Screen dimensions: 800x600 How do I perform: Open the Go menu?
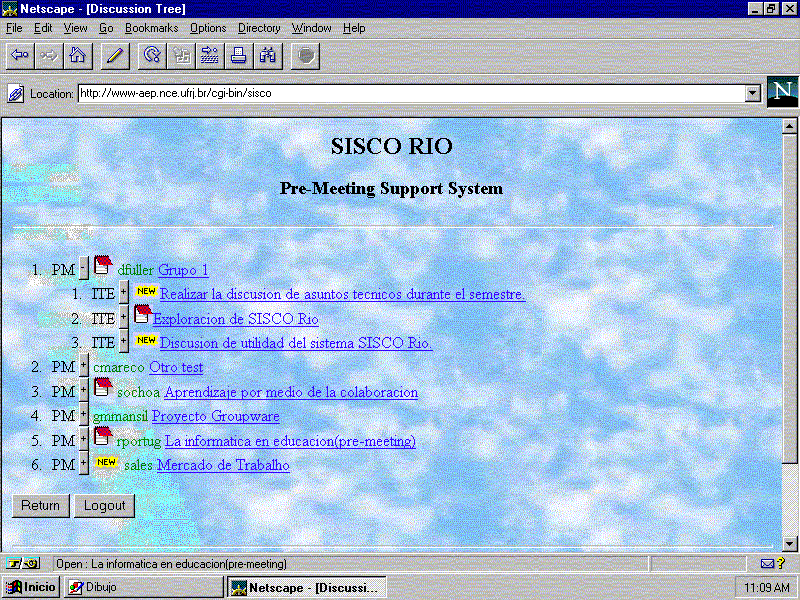click(x=106, y=28)
